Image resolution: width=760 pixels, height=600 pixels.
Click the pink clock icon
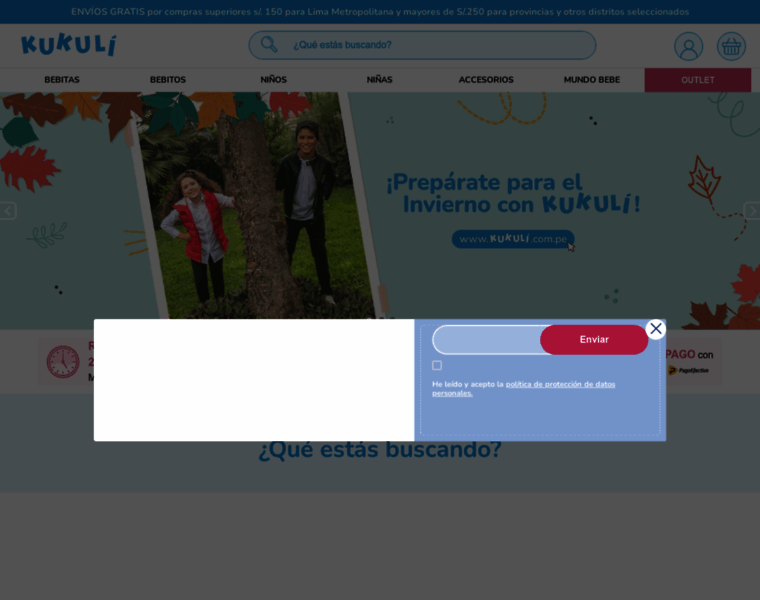pyautogui.click(x=63, y=362)
